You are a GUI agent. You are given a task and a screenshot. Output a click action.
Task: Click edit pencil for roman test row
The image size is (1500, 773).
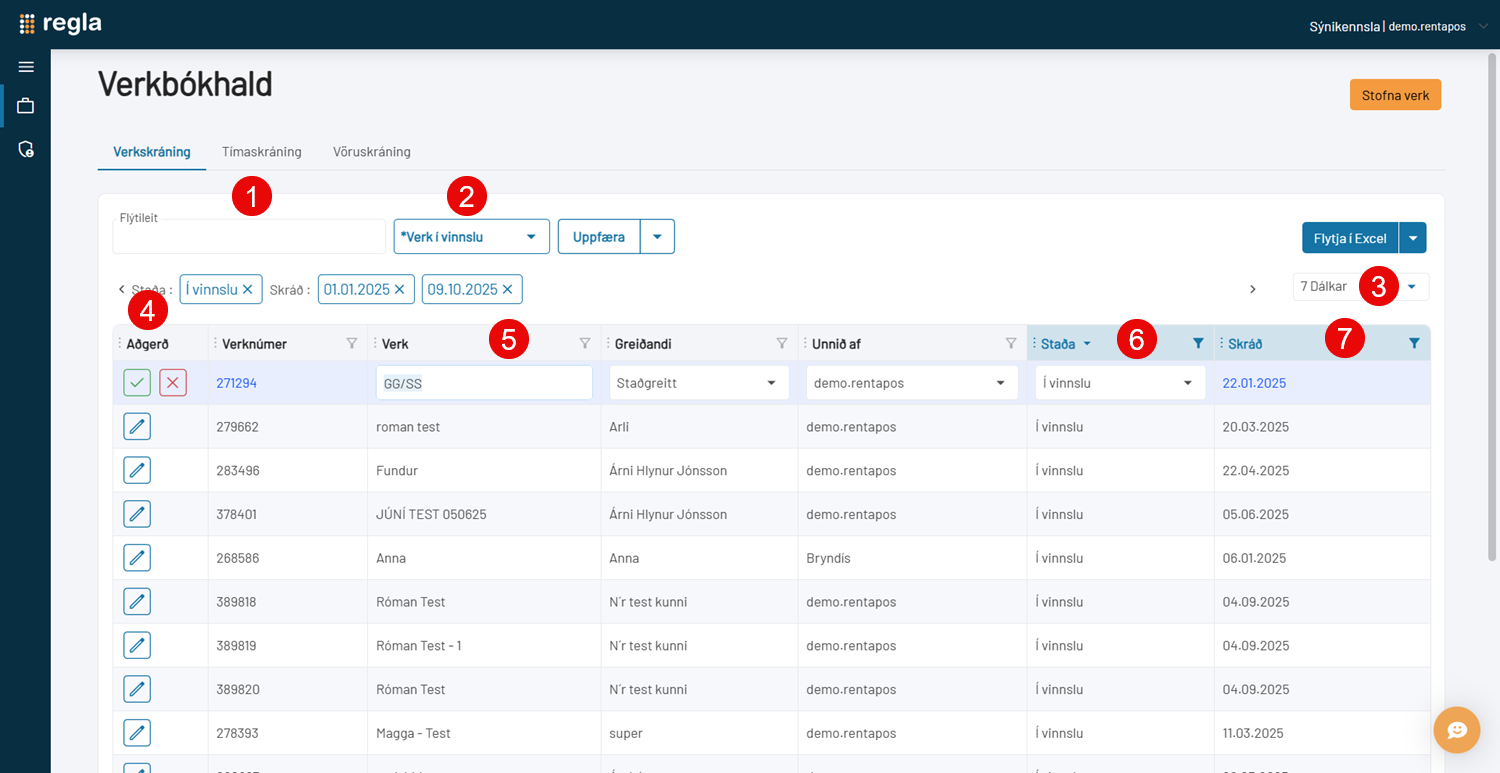(x=137, y=427)
